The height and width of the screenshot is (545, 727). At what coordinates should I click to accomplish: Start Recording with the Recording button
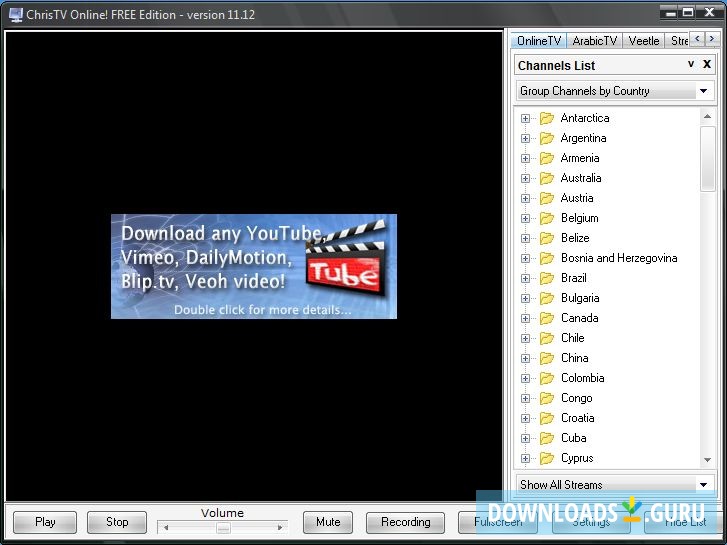405,522
